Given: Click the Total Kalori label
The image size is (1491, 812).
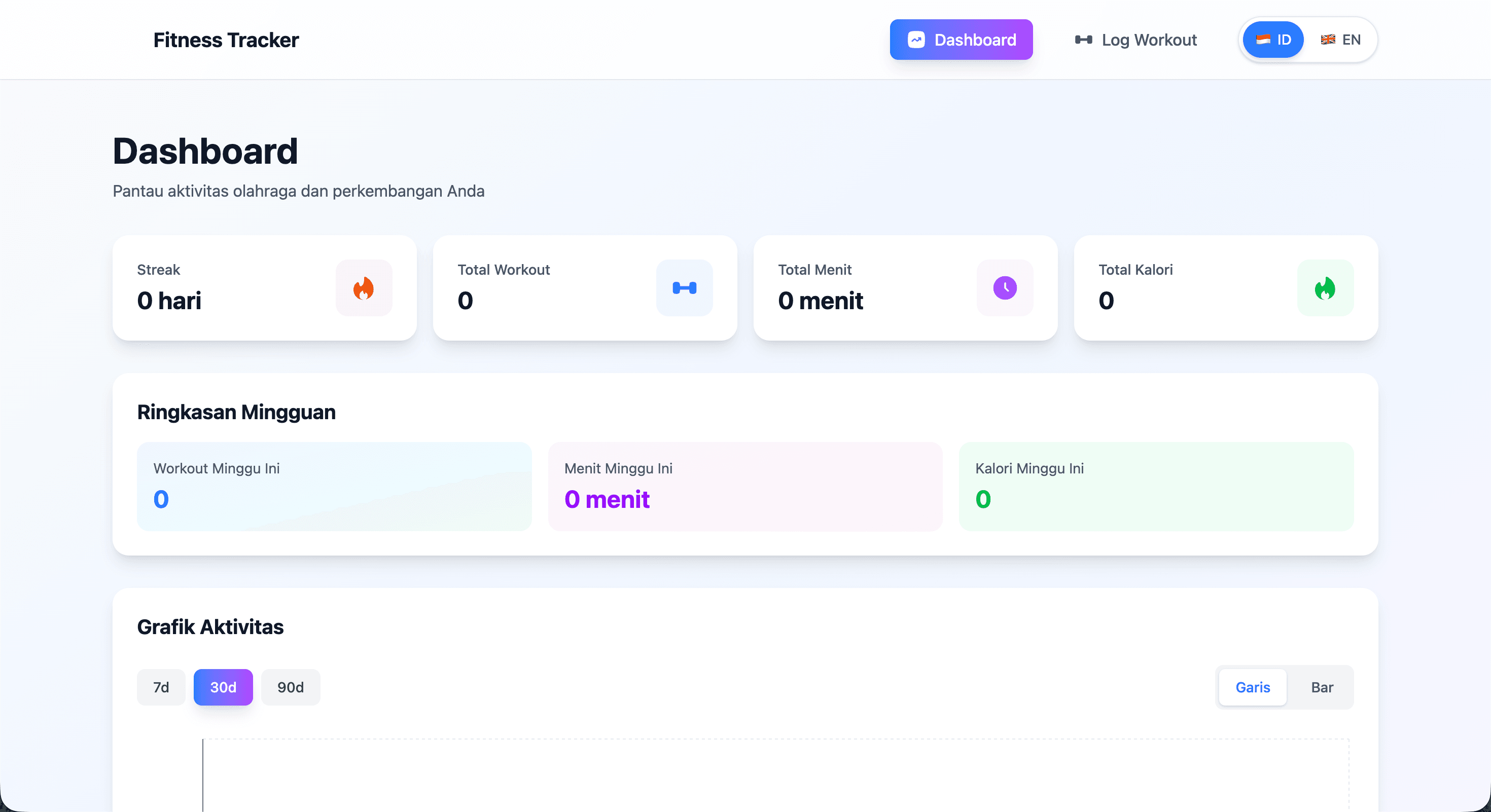Looking at the screenshot, I should tap(1135, 270).
